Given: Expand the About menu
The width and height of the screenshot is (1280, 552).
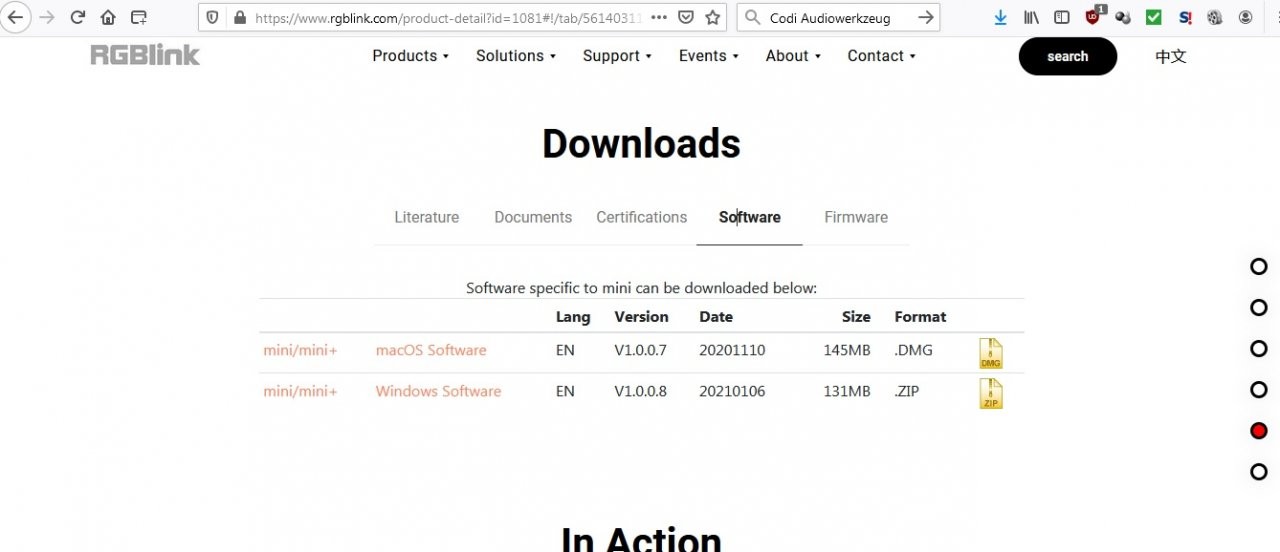Looking at the screenshot, I should tap(793, 56).
